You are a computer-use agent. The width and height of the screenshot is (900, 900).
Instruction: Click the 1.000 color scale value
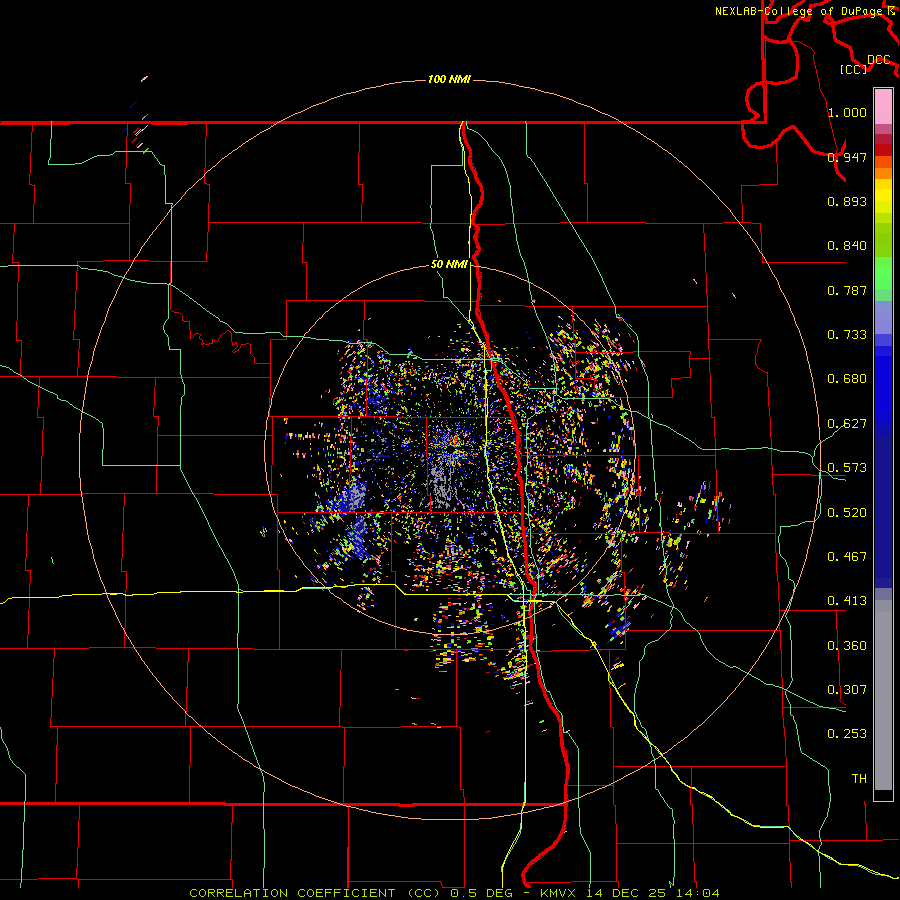pos(847,112)
